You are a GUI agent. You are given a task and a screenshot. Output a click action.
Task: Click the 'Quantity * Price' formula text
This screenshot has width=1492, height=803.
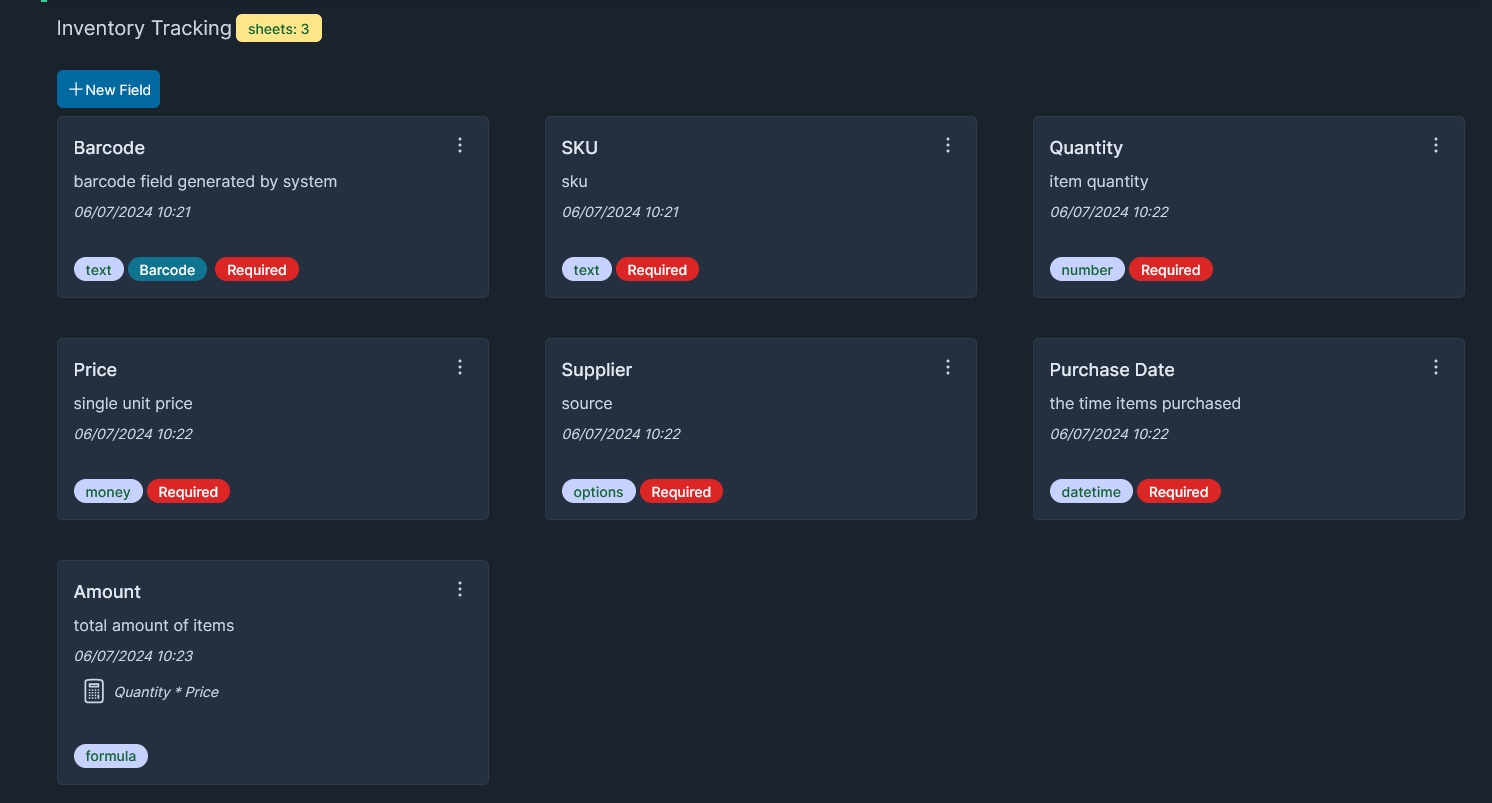[166, 692]
